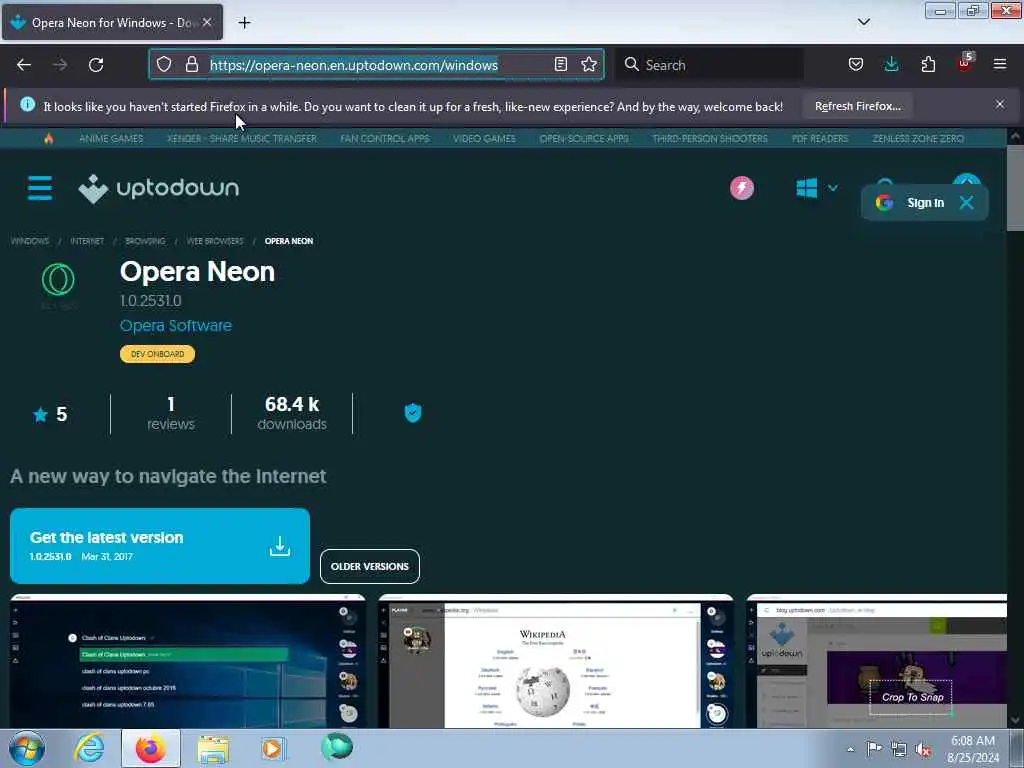Open the Video Games topic
The height and width of the screenshot is (768, 1024).
click(484, 138)
